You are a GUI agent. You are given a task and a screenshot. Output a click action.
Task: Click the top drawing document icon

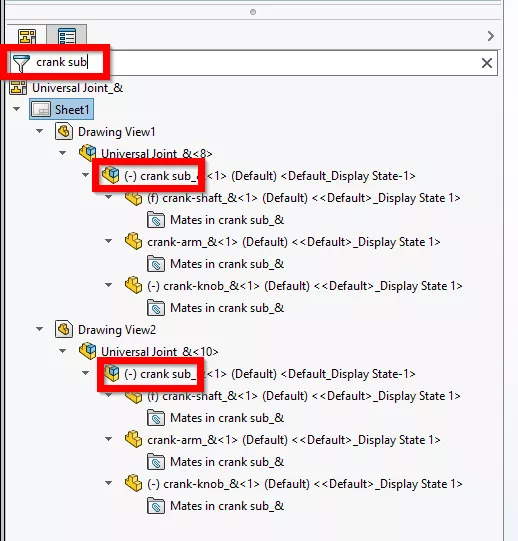[x=18, y=88]
